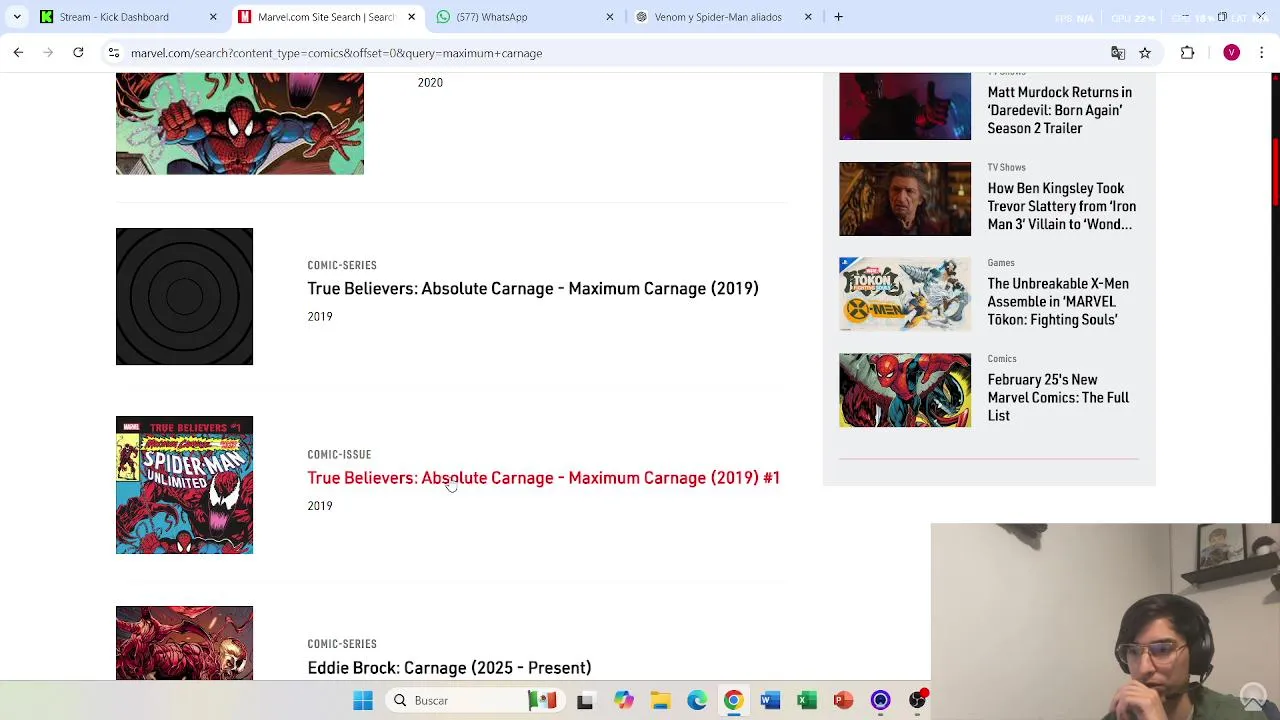Image resolution: width=1280 pixels, height=720 pixels.
Task: Open The Unbreakable X-Men Assemble article
Action: click(1058, 302)
